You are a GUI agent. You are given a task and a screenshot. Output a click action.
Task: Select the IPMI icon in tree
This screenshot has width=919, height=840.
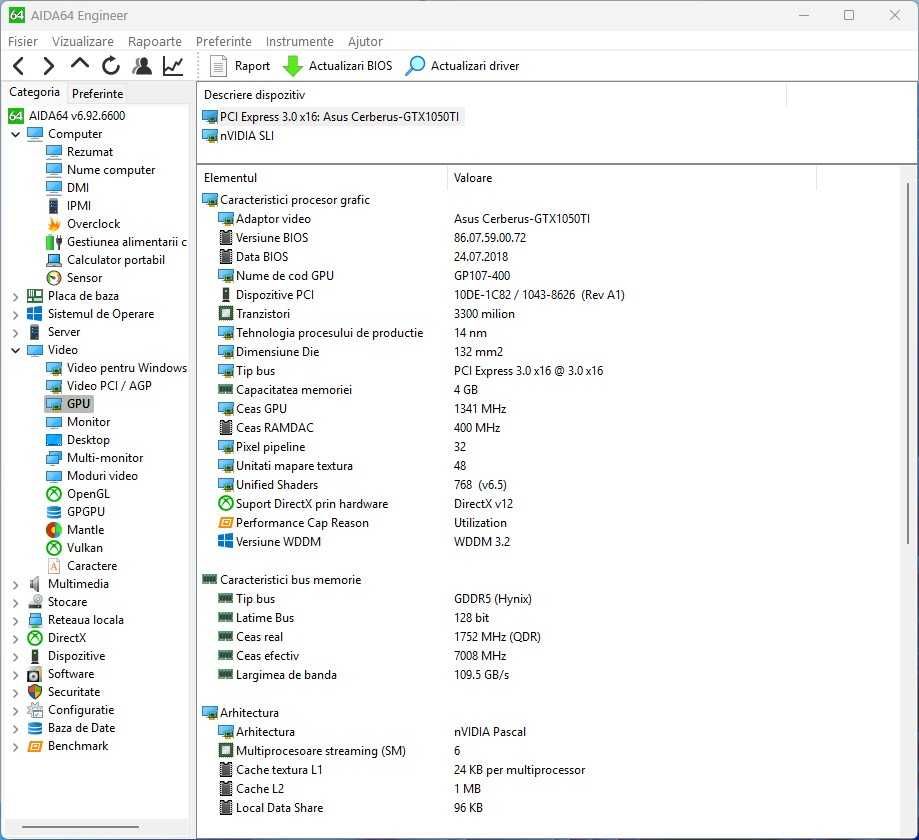53,206
